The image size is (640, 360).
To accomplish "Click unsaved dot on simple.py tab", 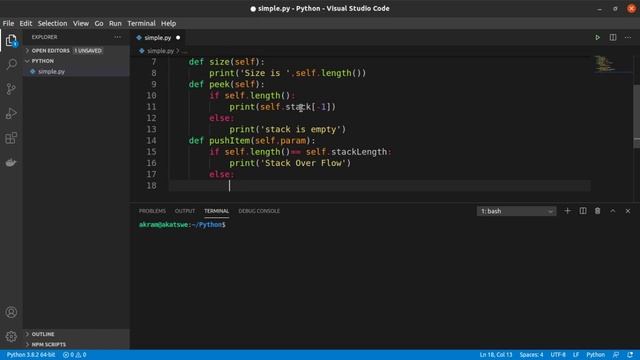I will [178, 38].
